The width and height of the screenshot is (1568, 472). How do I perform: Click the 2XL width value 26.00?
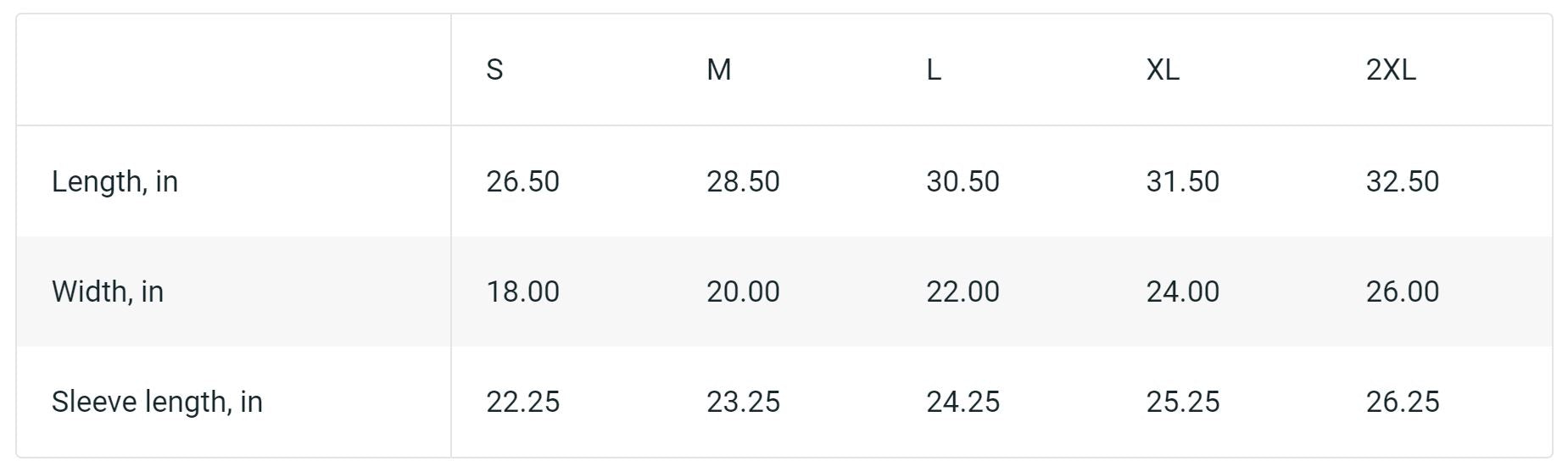tap(1402, 292)
